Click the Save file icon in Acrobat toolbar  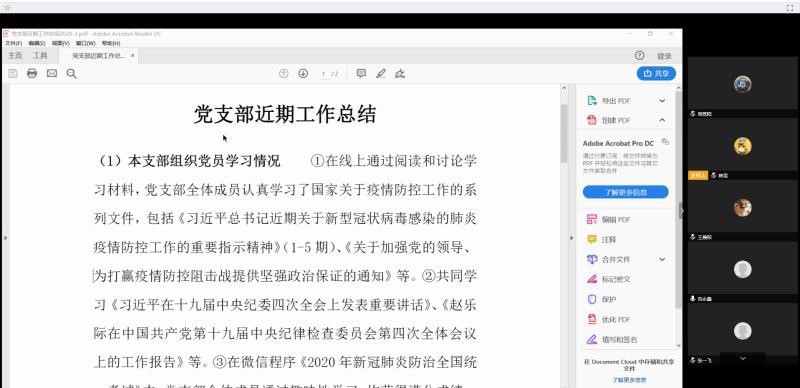[x=13, y=74]
